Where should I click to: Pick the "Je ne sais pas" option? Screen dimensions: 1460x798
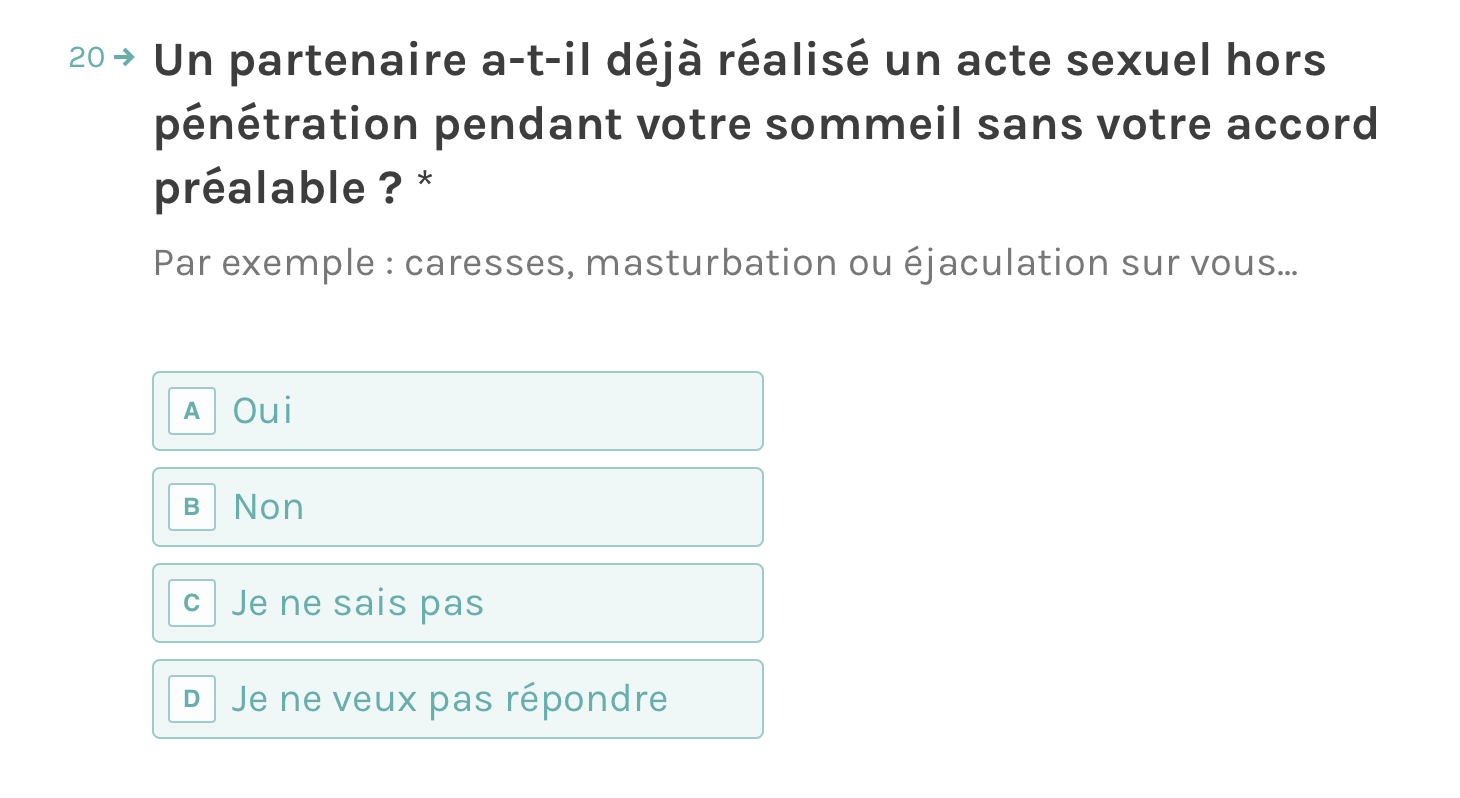pos(457,603)
